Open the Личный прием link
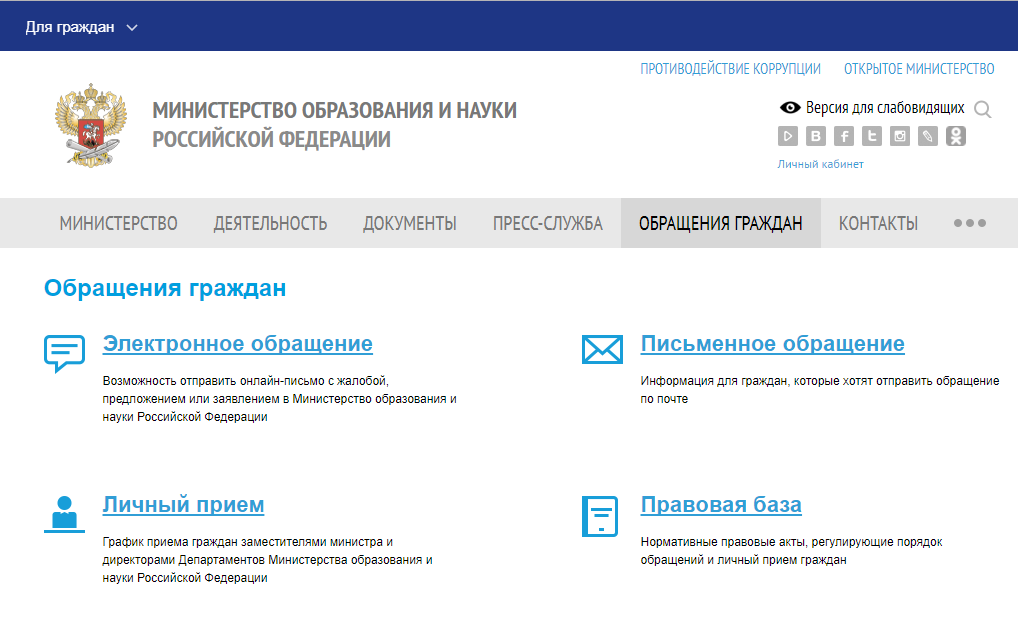This screenshot has height=638, width=1018. point(183,505)
